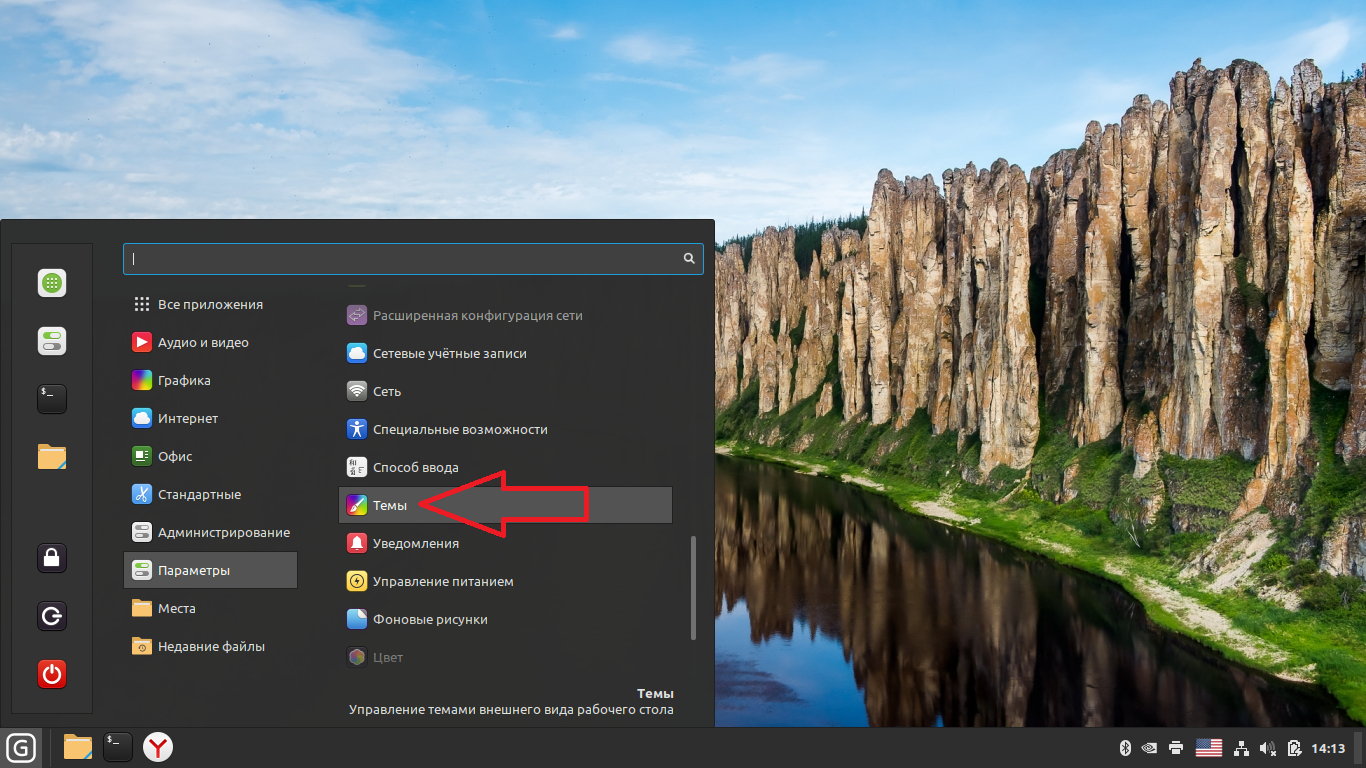Click the US flag keyboard layout indicator

coord(1209,747)
